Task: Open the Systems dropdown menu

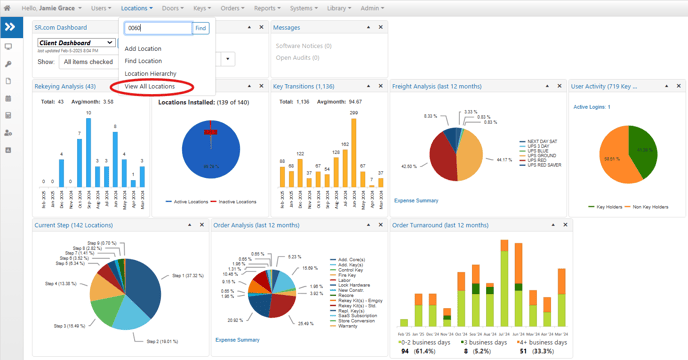Action: point(304,8)
